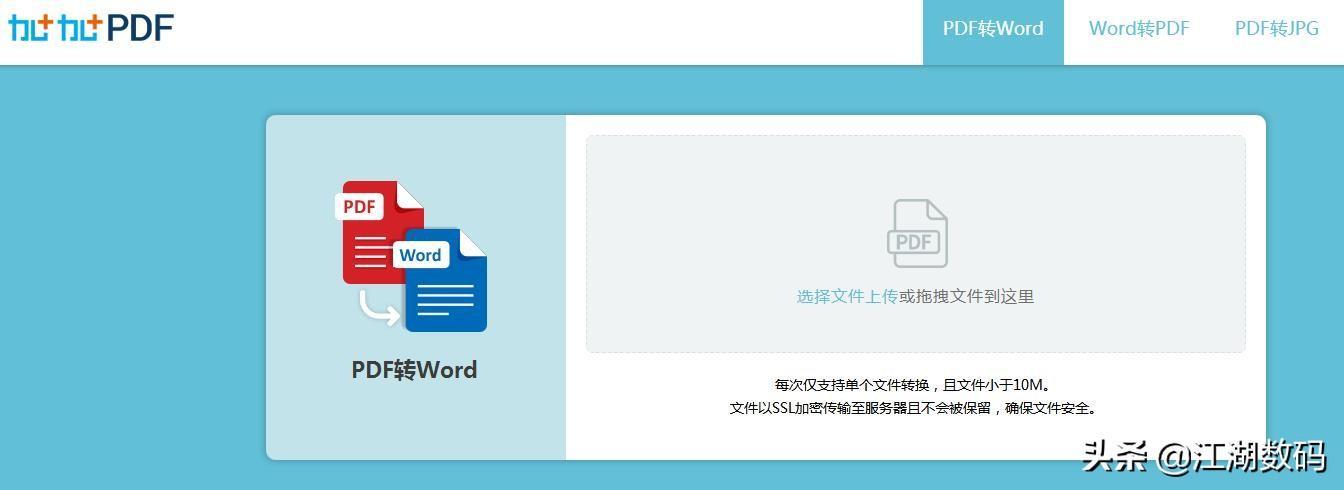Switch to the PDF转Word tab
Image resolution: width=1344 pixels, height=490 pixels.
click(x=992, y=29)
